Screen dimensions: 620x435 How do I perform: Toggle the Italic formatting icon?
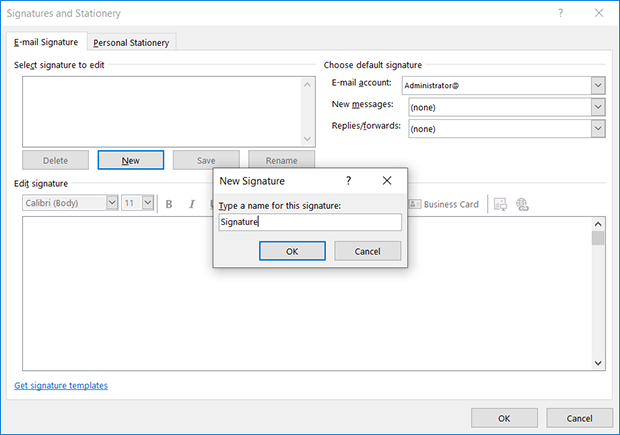192,204
